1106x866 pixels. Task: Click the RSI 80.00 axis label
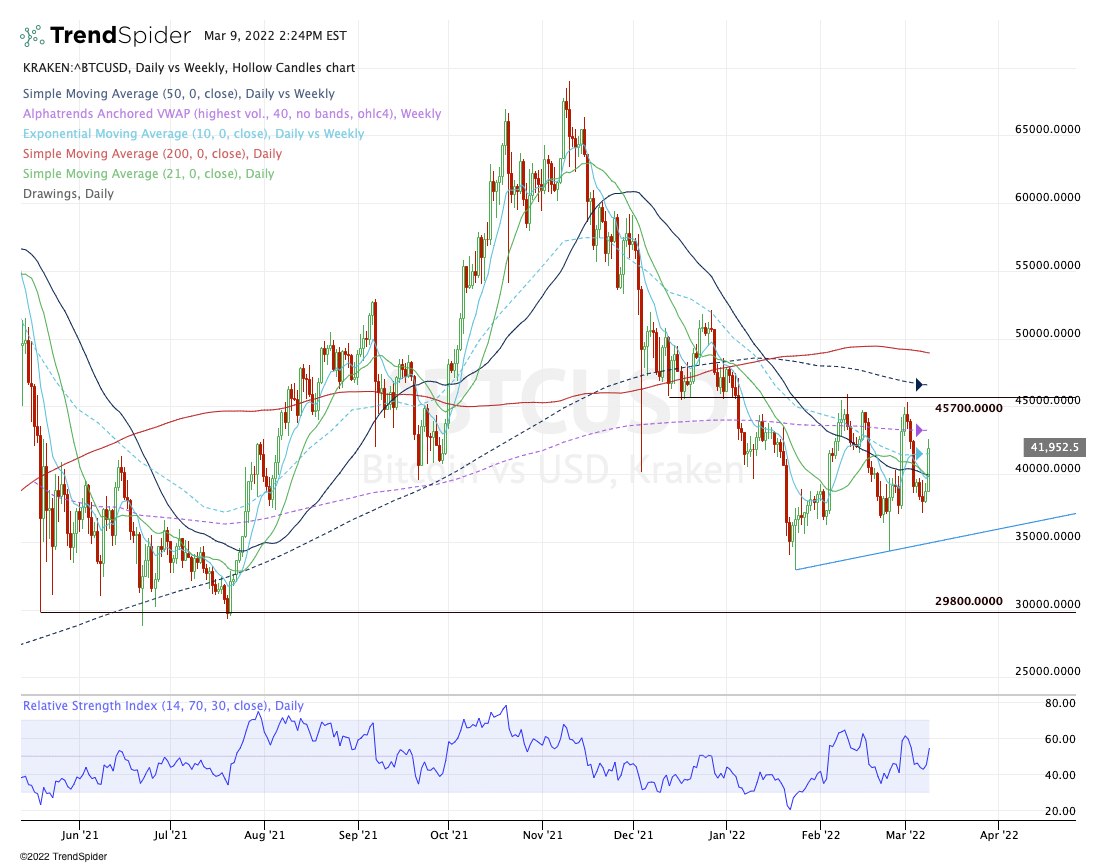1060,703
